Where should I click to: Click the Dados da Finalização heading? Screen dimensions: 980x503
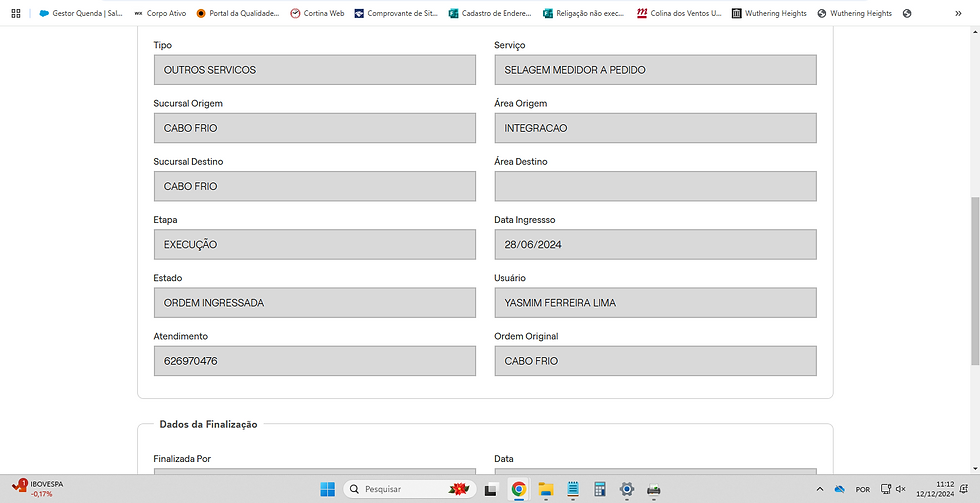pyautogui.click(x=208, y=424)
